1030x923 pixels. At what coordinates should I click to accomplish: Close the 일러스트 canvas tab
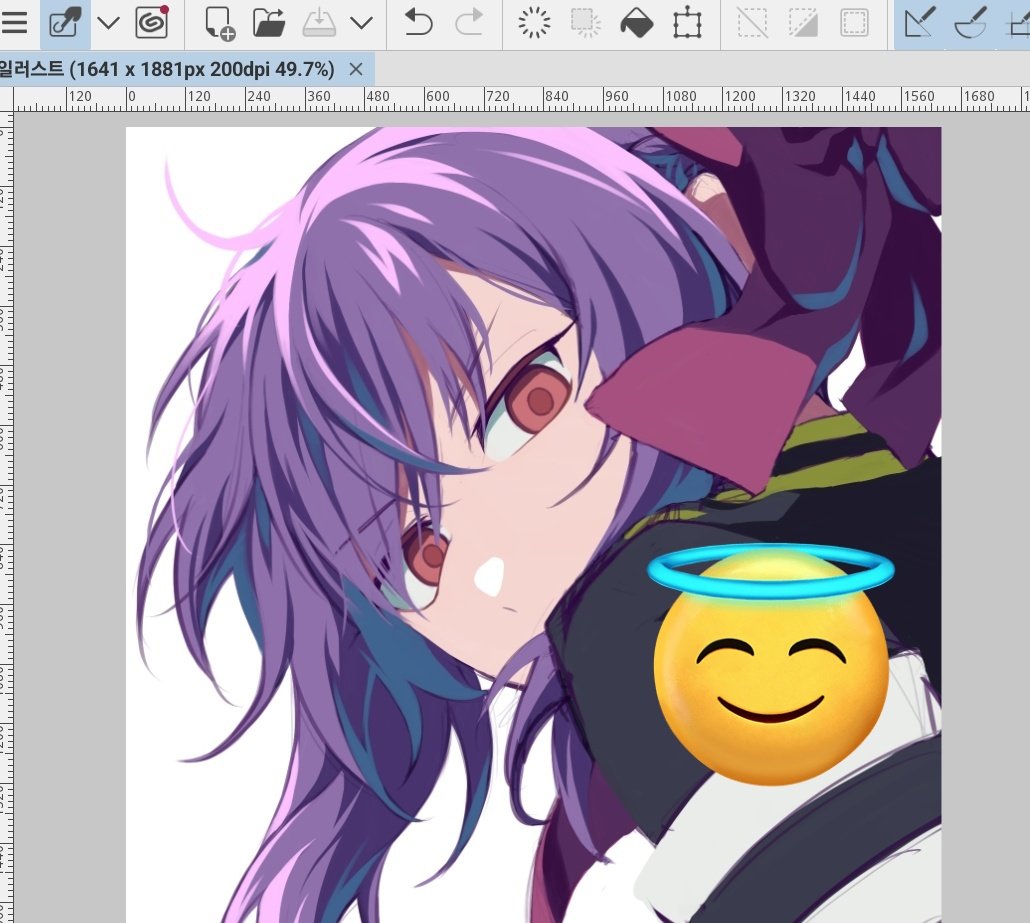tap(356, 69)
